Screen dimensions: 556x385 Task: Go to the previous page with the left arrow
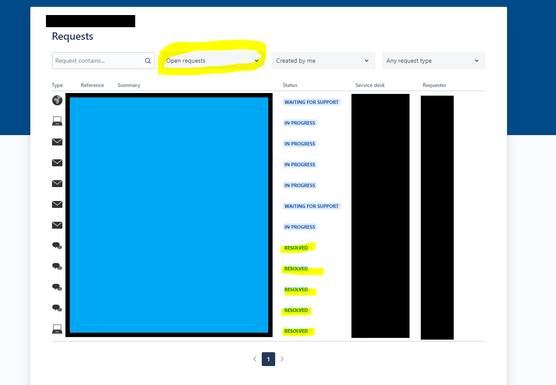(x=255, y=359)
